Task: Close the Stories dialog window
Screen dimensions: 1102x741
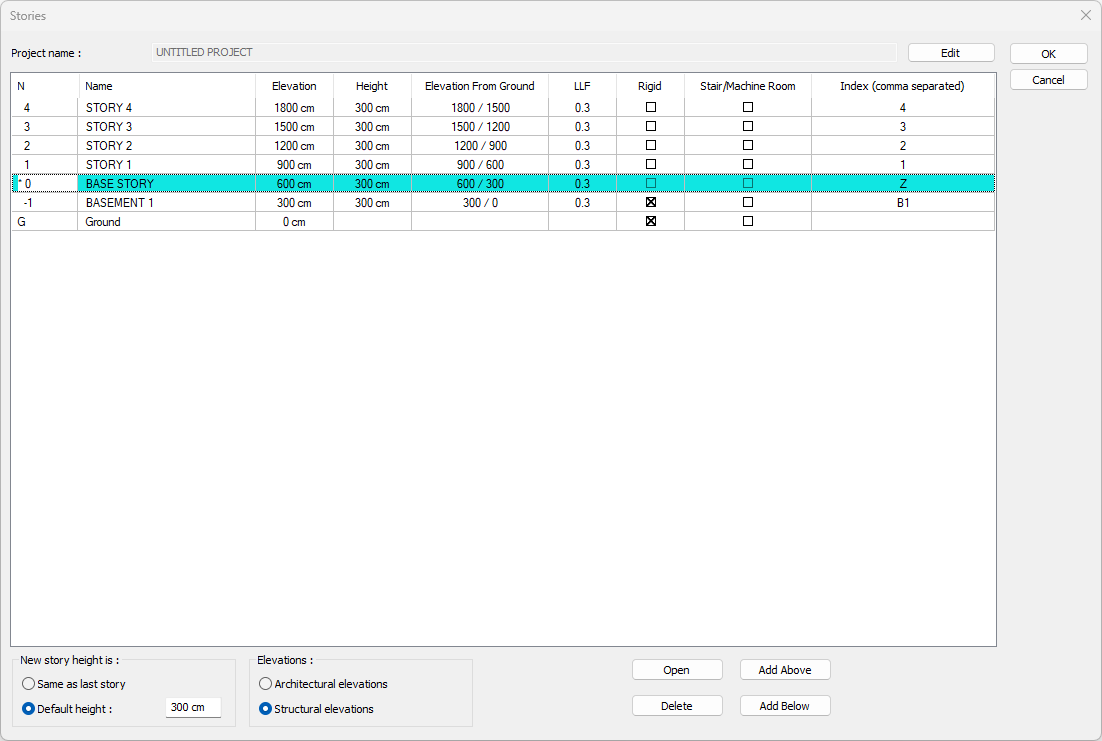Action: pyautogui.click(x=1085, y=15)
